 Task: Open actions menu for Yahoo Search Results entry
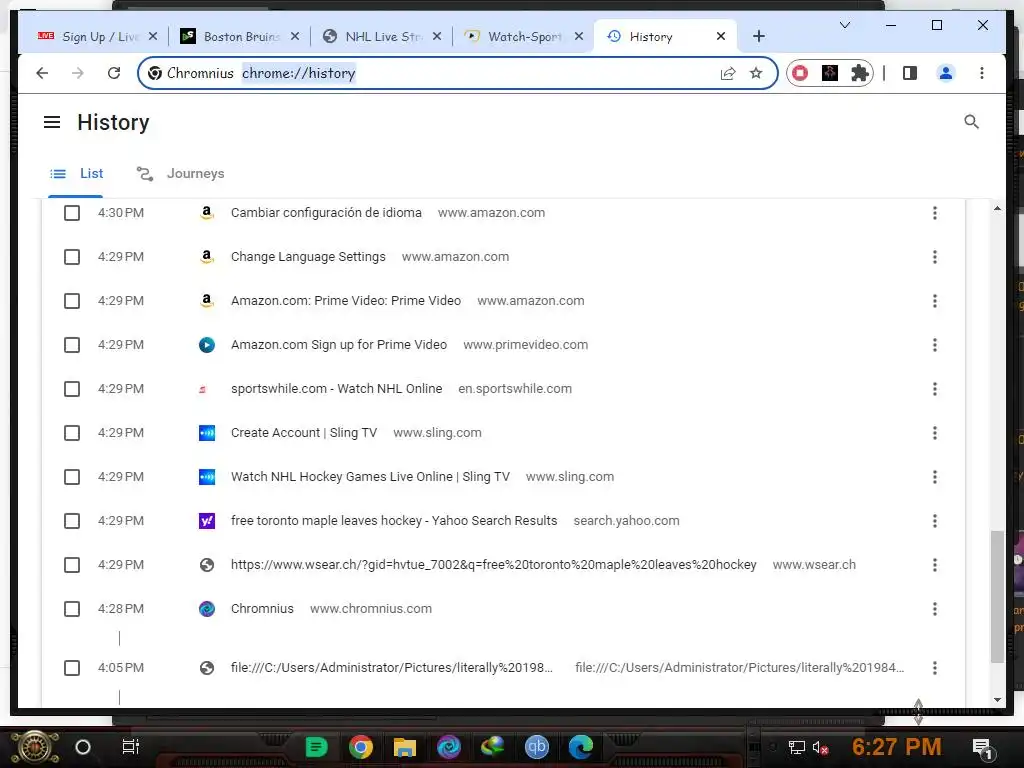pyautogui.click(x=935, y=521)
